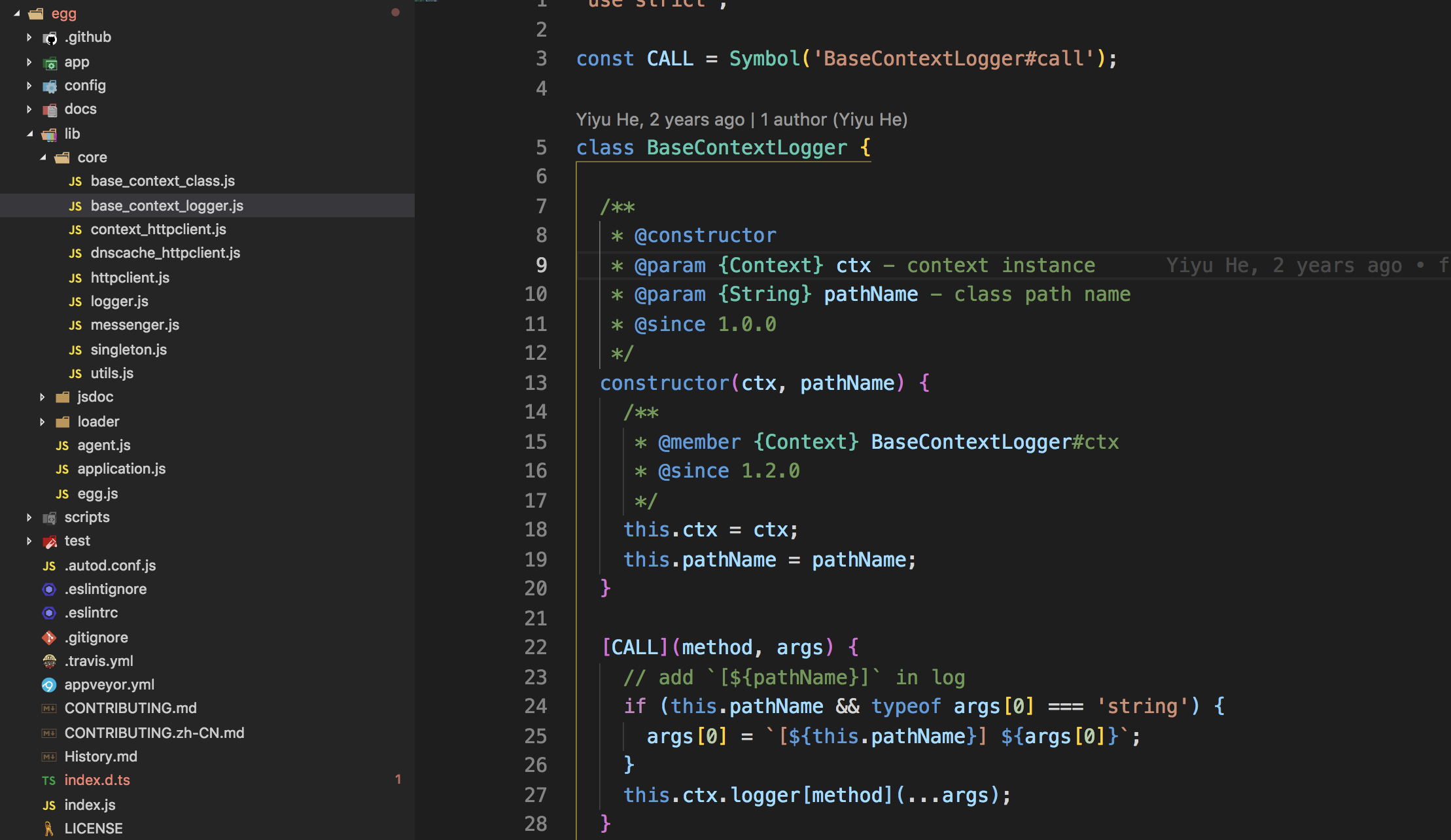
Task: Click JS icon beside .autod.conf.js
Action: click(x=49, y=566)
